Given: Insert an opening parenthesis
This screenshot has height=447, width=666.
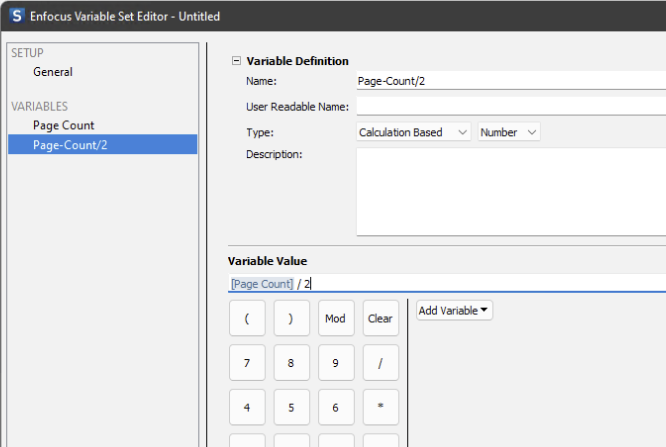Looking at the screenshot, I should coord(247,318).
